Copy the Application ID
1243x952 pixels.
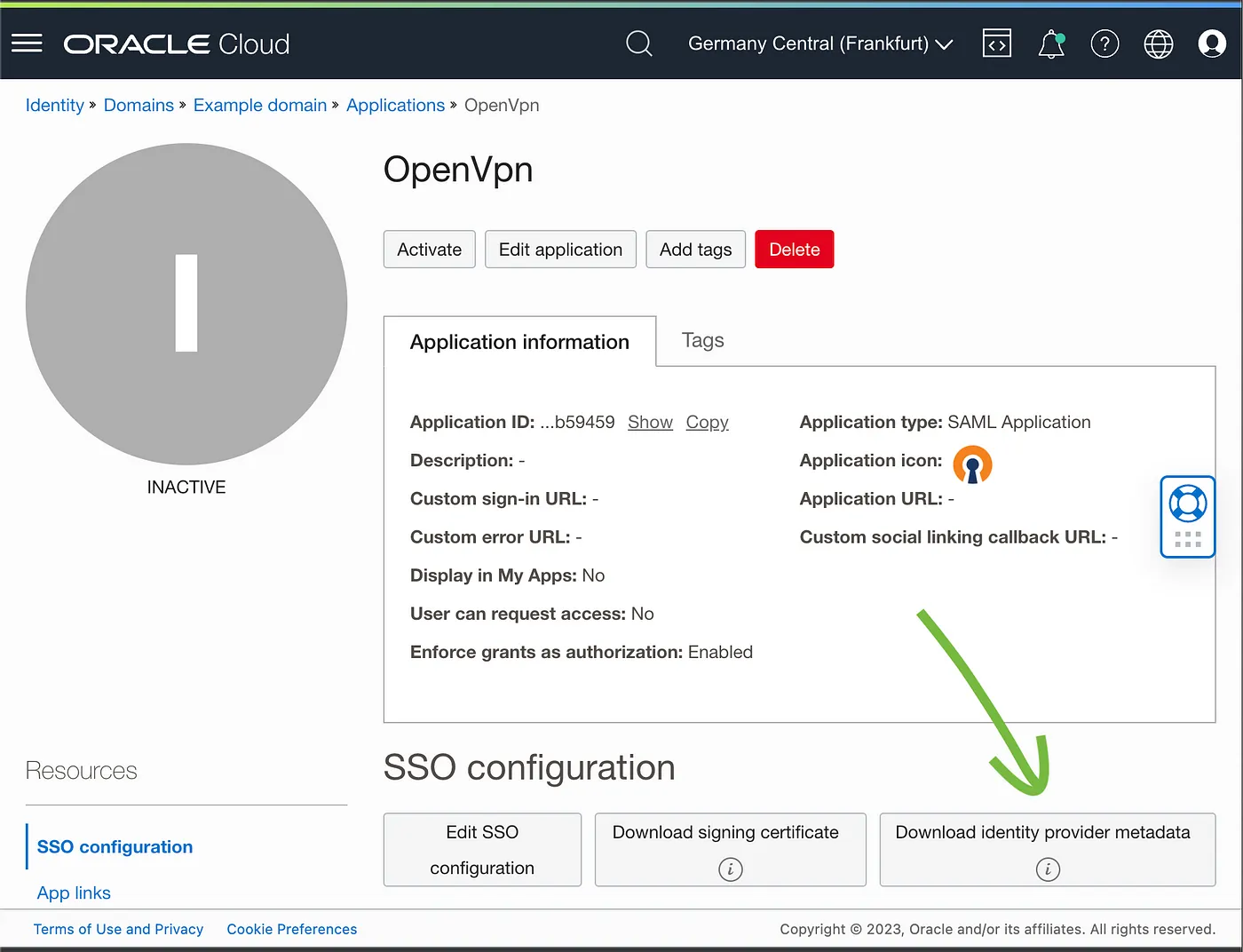(x=707, y=423)
